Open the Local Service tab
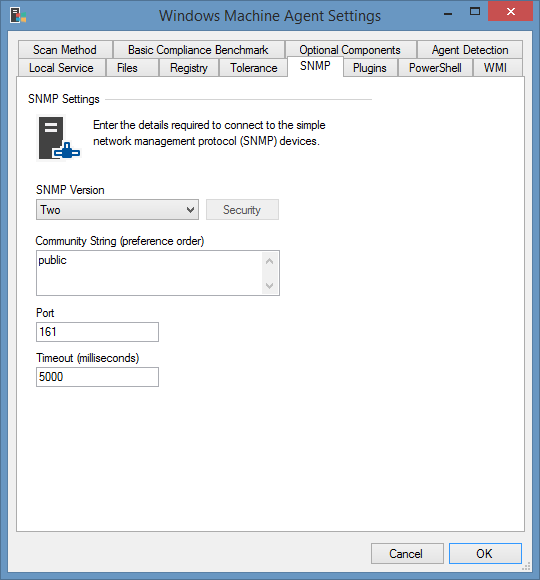Viewport: 540px width, 580px height. 61,68
